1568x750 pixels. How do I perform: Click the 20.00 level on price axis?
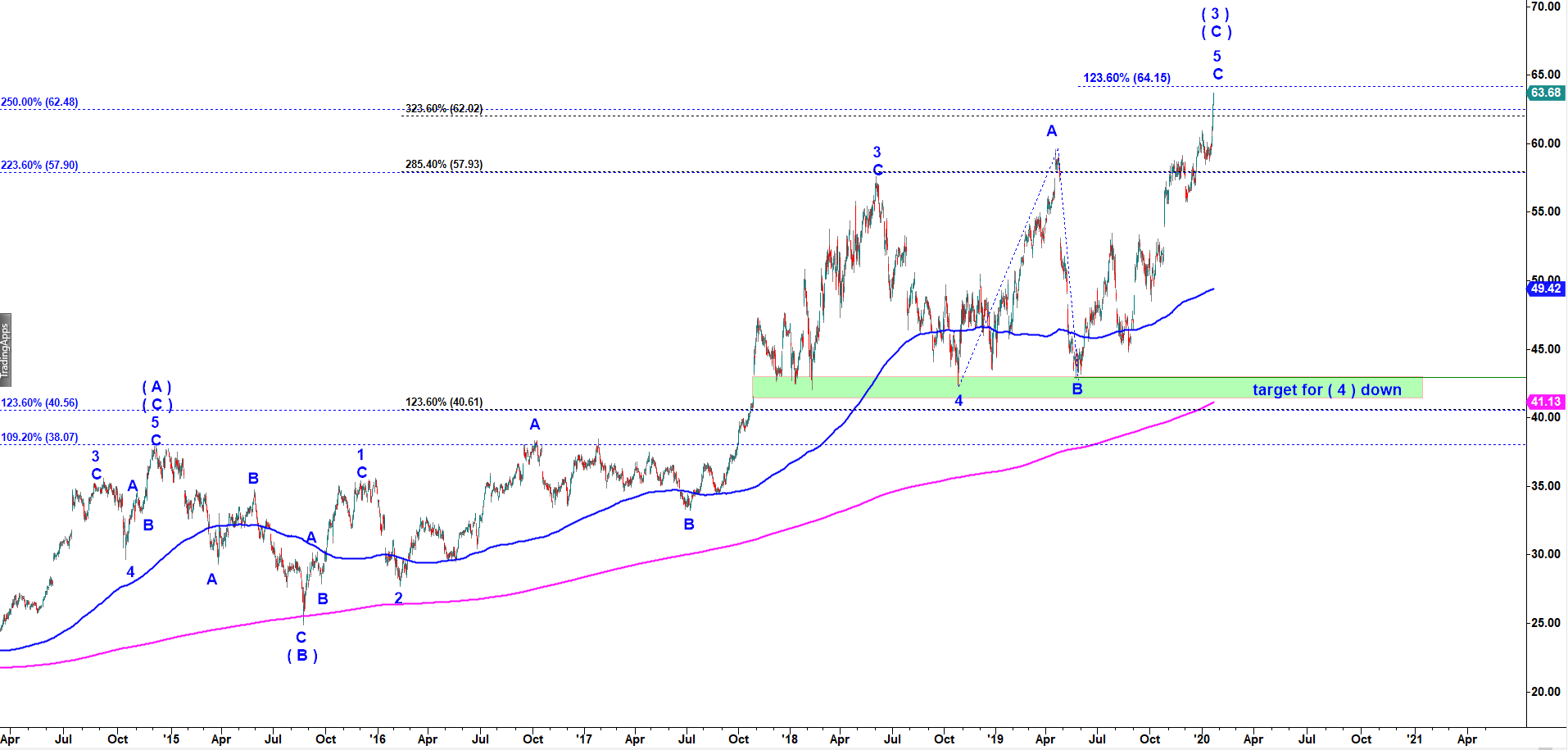1545,692
